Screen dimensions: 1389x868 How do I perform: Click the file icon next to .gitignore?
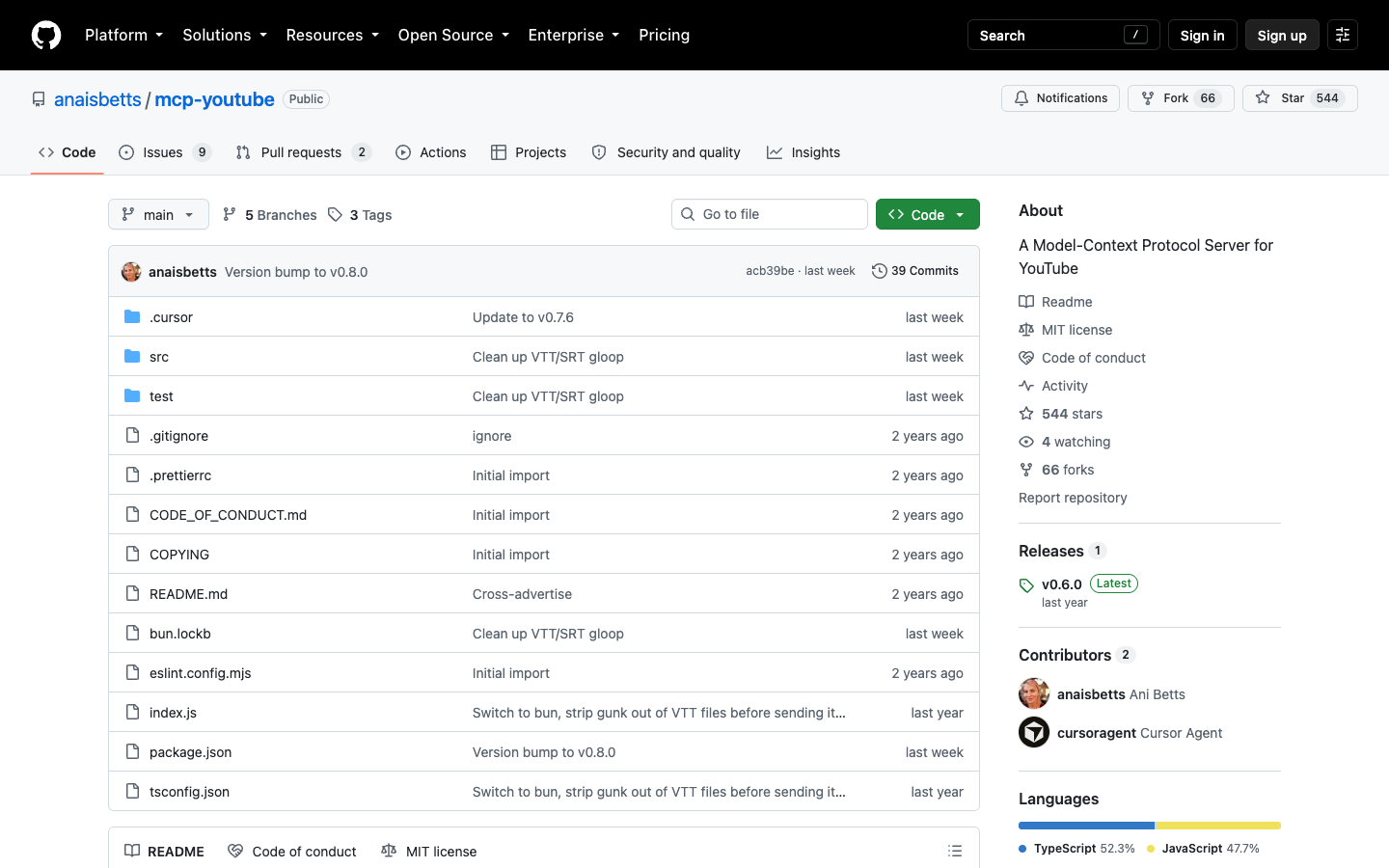point(132,436)
